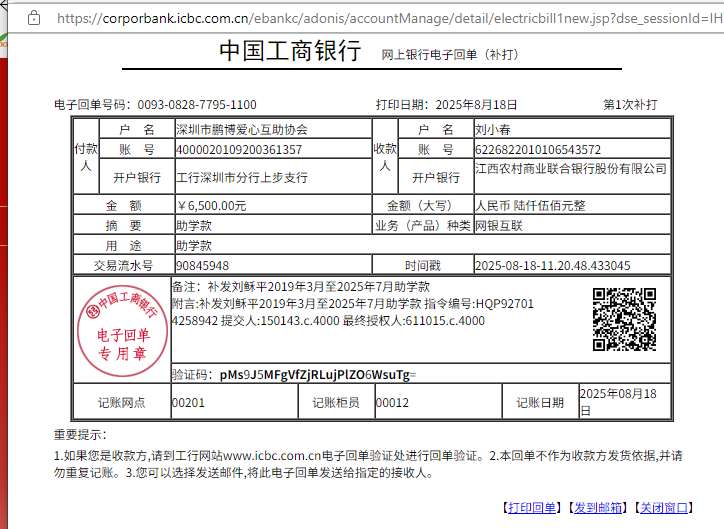724x529 pixels.
Task: Click 业务（产品）种类 label
Action: coord(423,226)
